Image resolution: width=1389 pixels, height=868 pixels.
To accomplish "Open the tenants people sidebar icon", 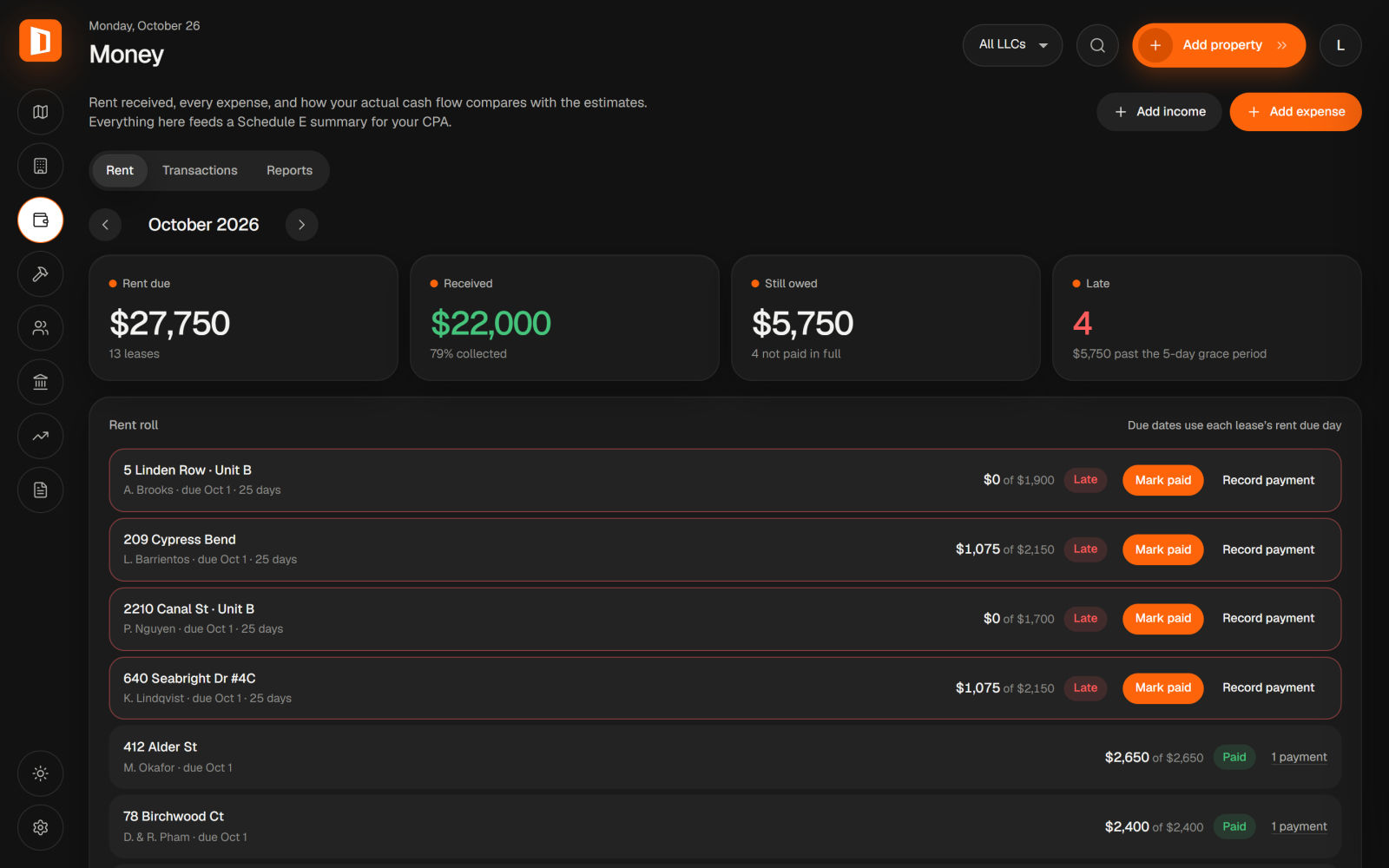I will 40,328.
